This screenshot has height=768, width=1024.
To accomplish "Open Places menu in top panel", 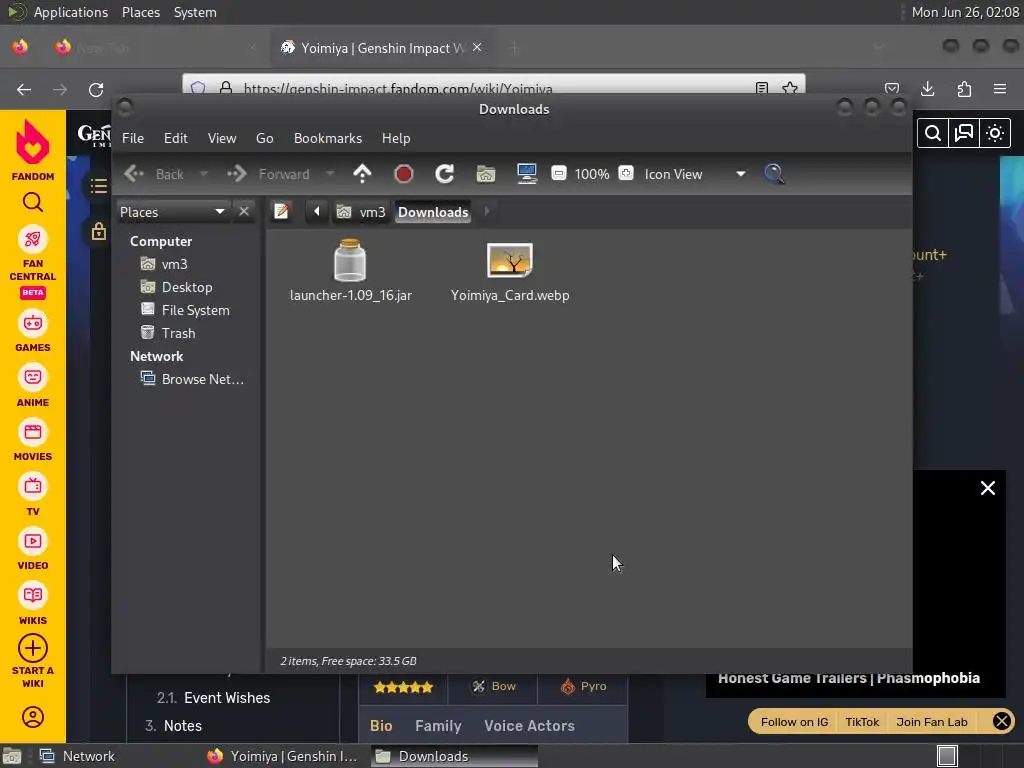I will point(141,12).
